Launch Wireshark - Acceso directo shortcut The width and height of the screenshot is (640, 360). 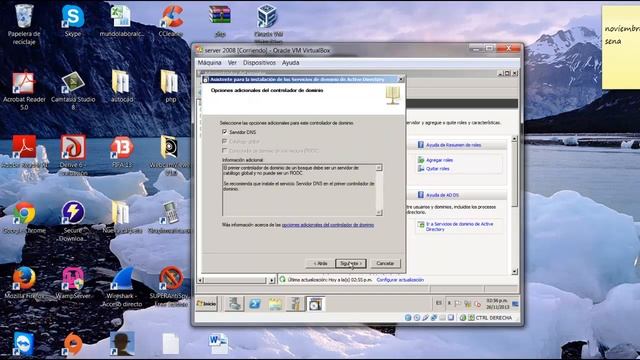point(122,287)
